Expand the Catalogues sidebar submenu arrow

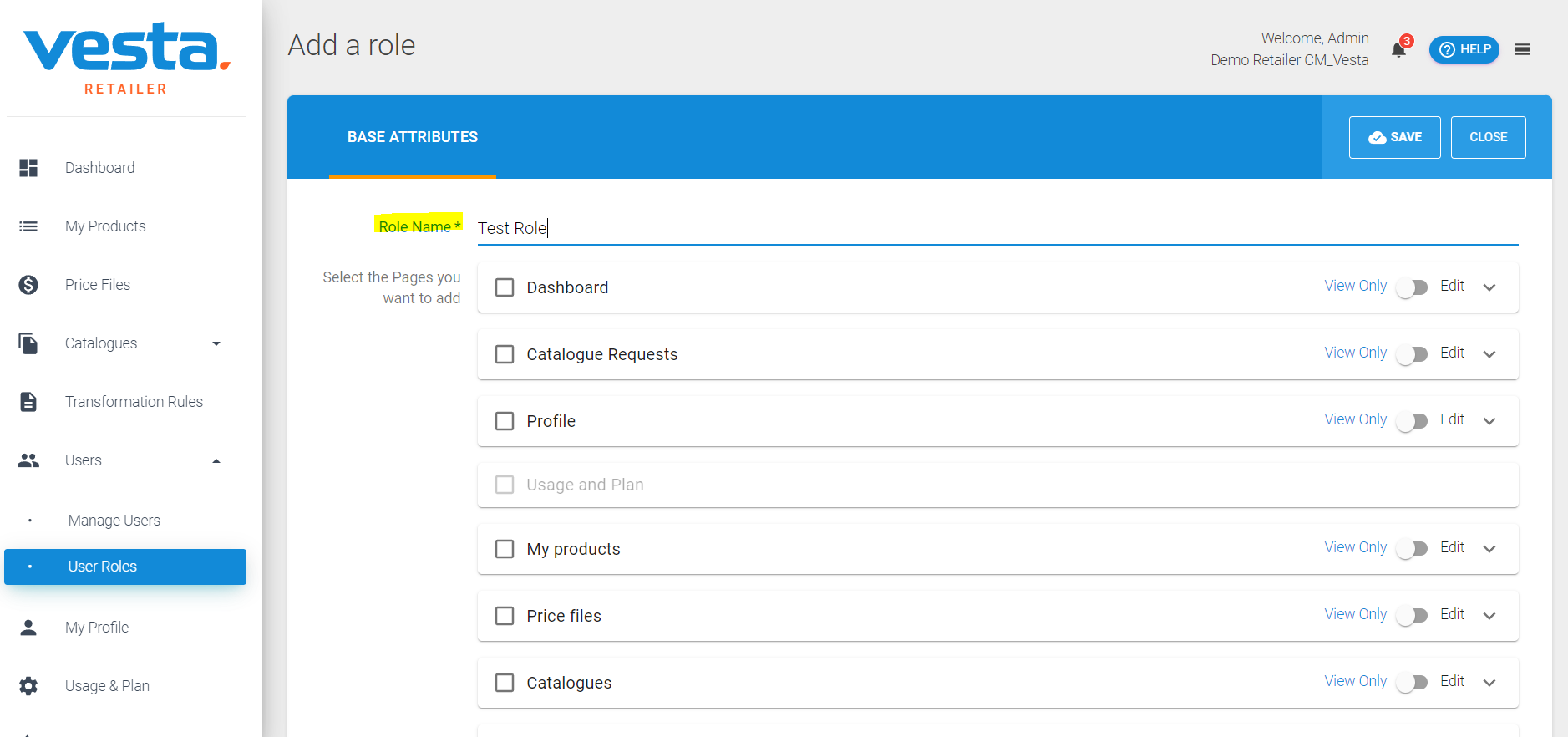(x=216, y=343)
